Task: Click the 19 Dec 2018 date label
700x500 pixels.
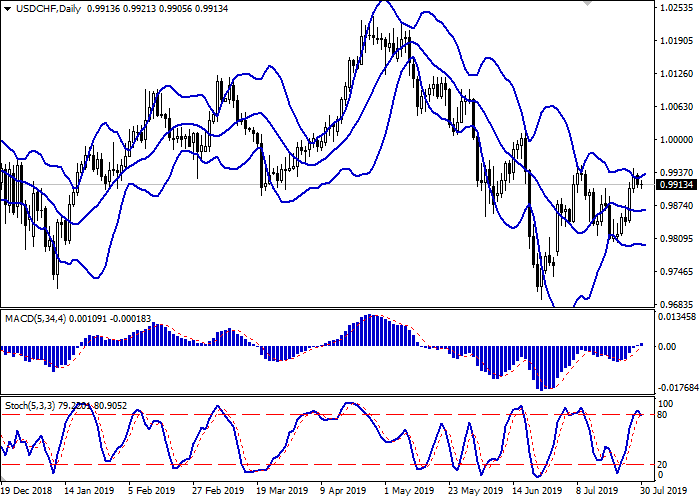Action: click(27, 492)
